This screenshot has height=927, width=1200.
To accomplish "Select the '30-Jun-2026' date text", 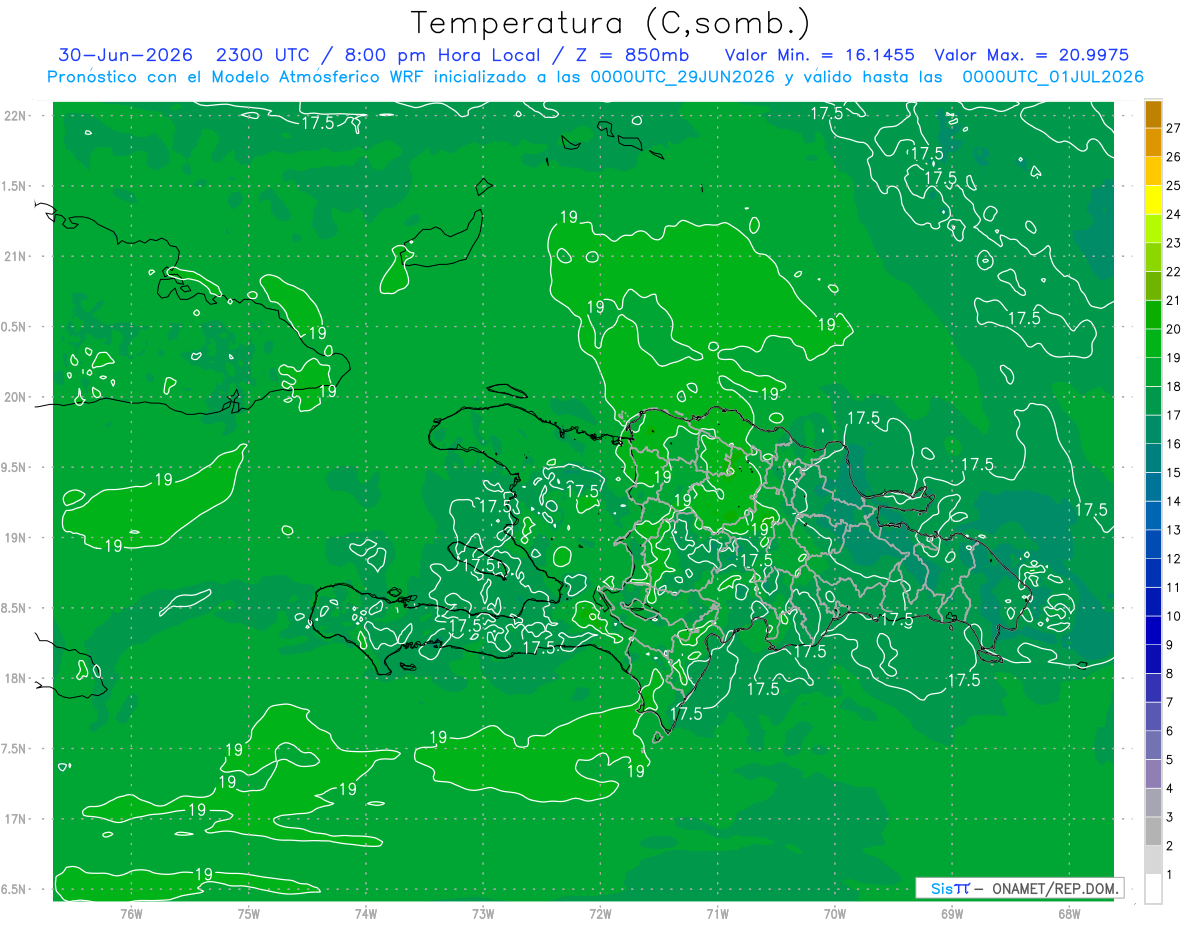I will (x=125, y=55).
